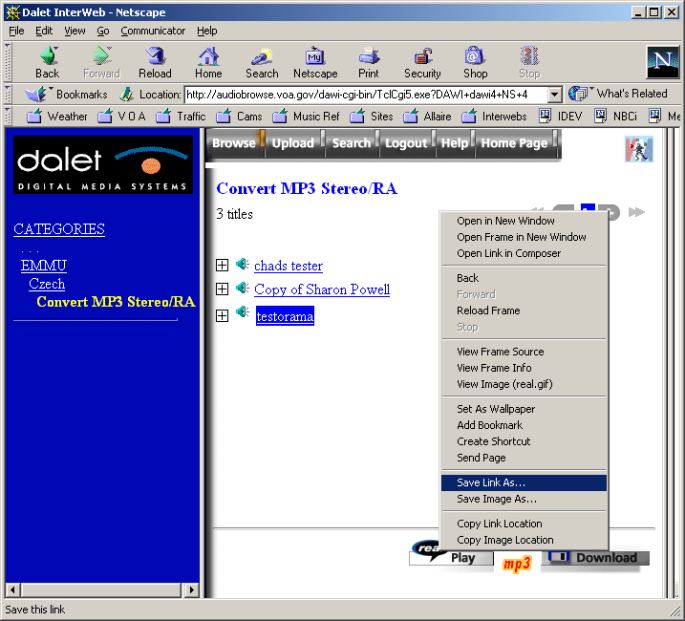Open the IDEV bookmark

pyautogui.click(x=560, y=116)
